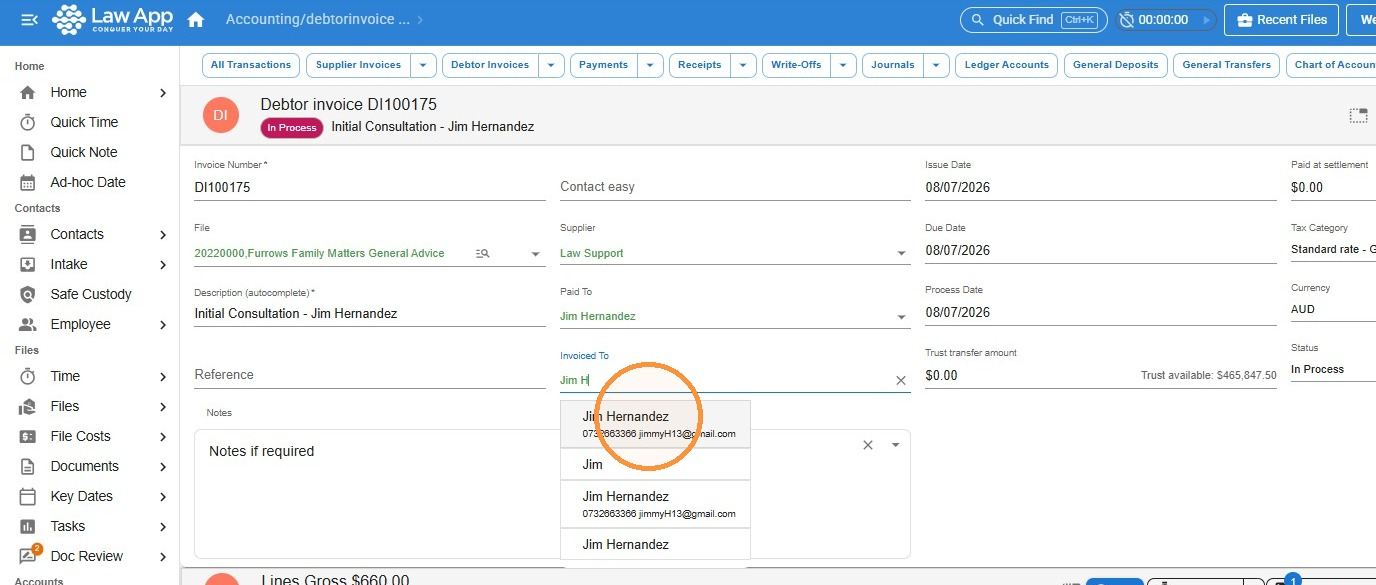Expand the Key Dates sidebar chevron
The width and height of the screenshot is (1376, 585).
click(163, 496)
